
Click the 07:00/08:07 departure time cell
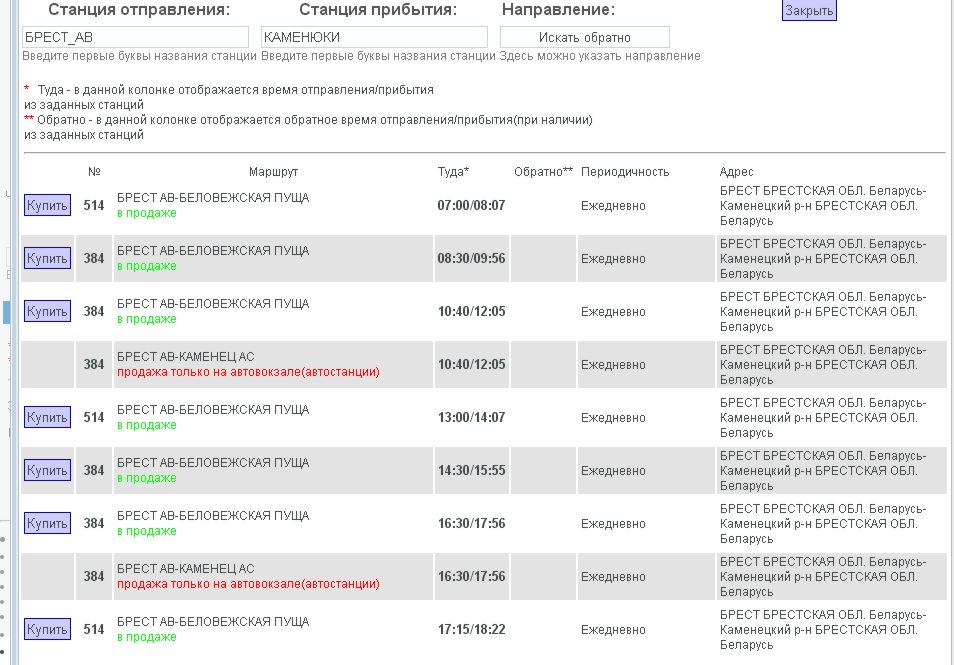(472, 205)
